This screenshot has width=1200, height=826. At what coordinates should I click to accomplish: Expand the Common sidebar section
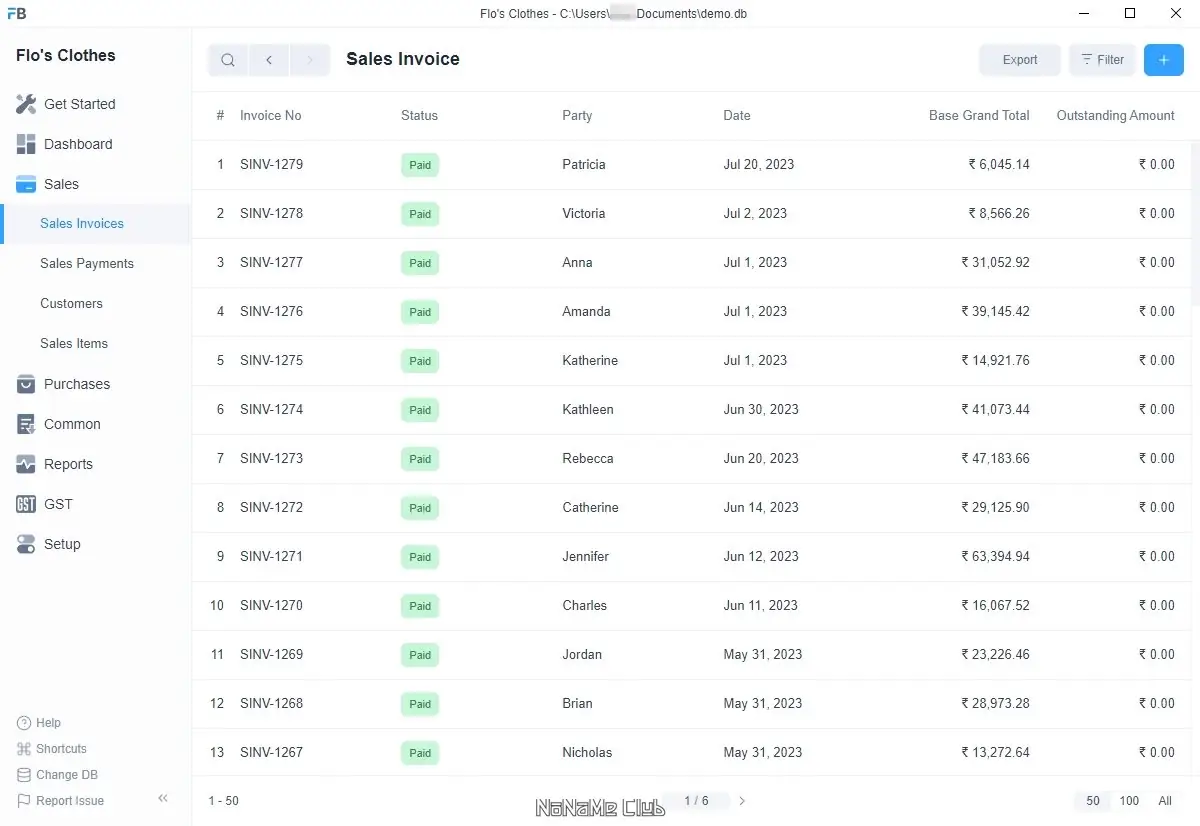pyautogui.click(x=72, y=424)
